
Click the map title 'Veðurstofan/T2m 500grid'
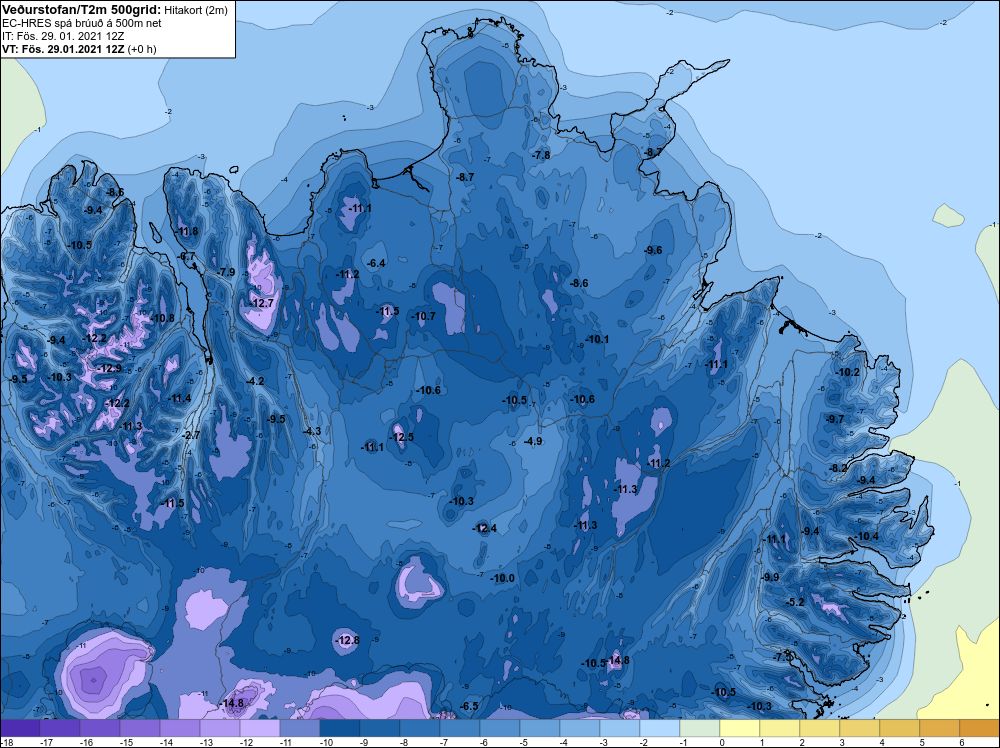click(x=81, y=10)
